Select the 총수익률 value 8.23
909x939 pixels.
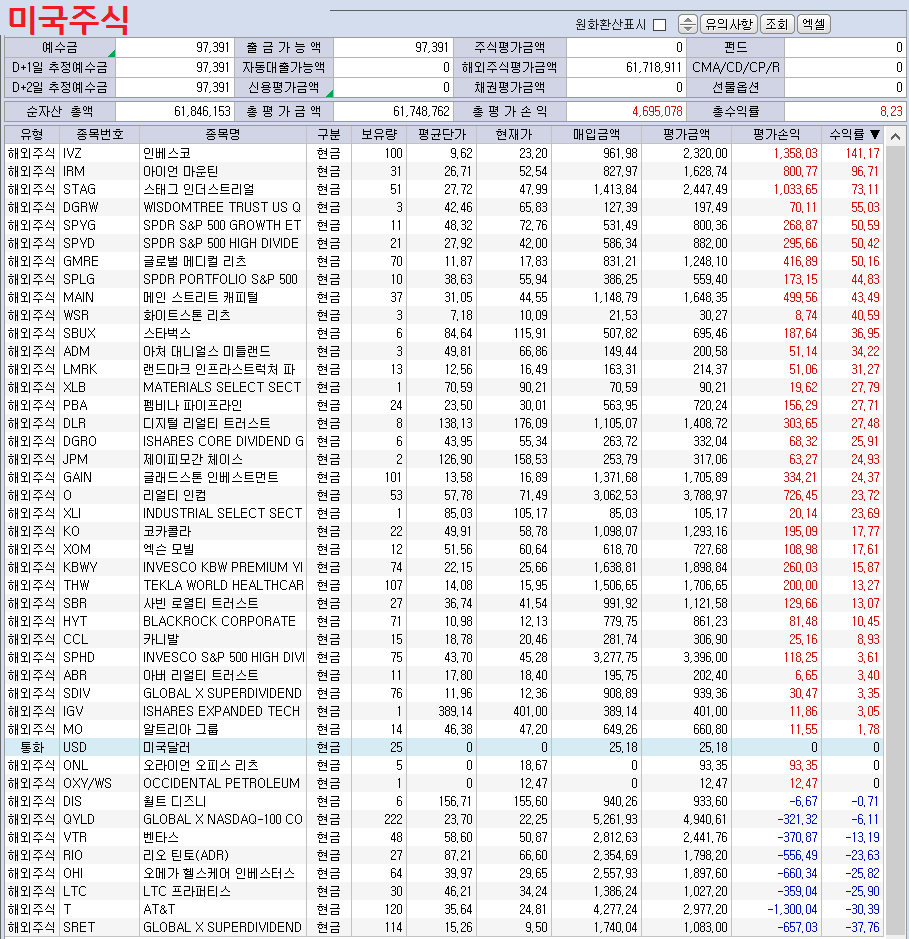click(845, 111)
